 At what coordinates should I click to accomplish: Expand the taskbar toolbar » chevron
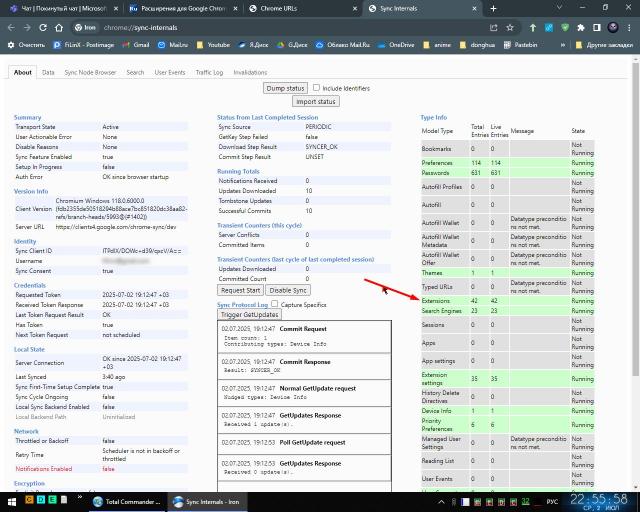80,497
